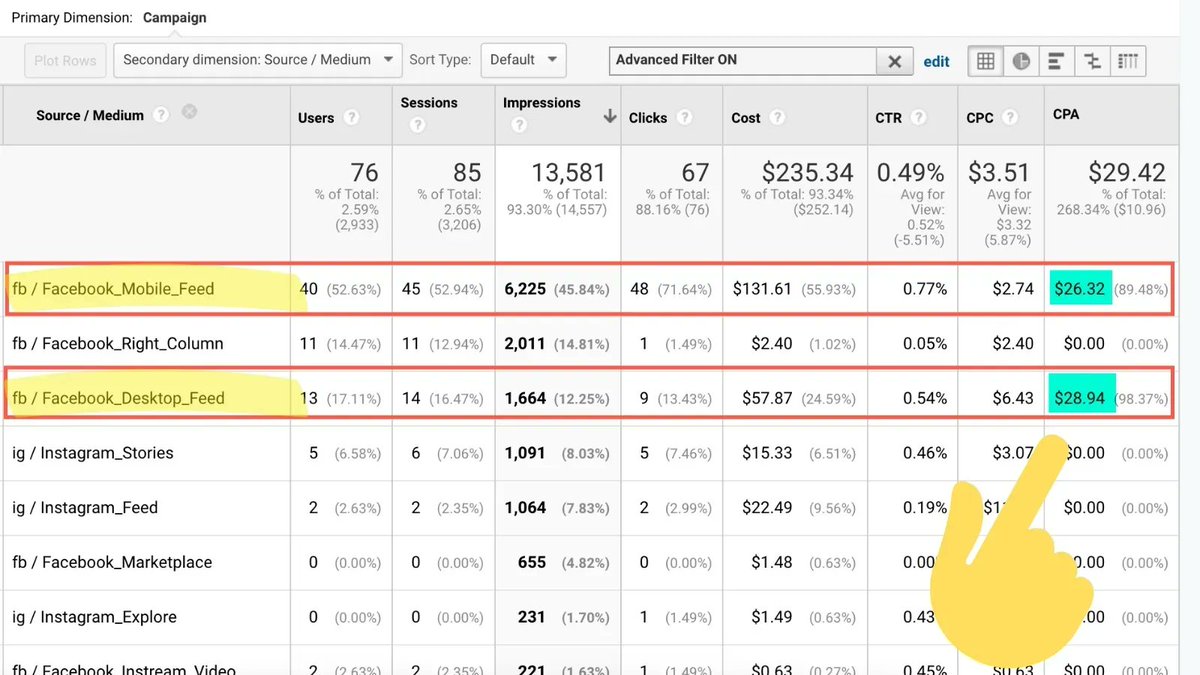The height and width of the screenshot is (675, 1200).
Task: Click total Users value 76
Action: click(x=365, y=173)
